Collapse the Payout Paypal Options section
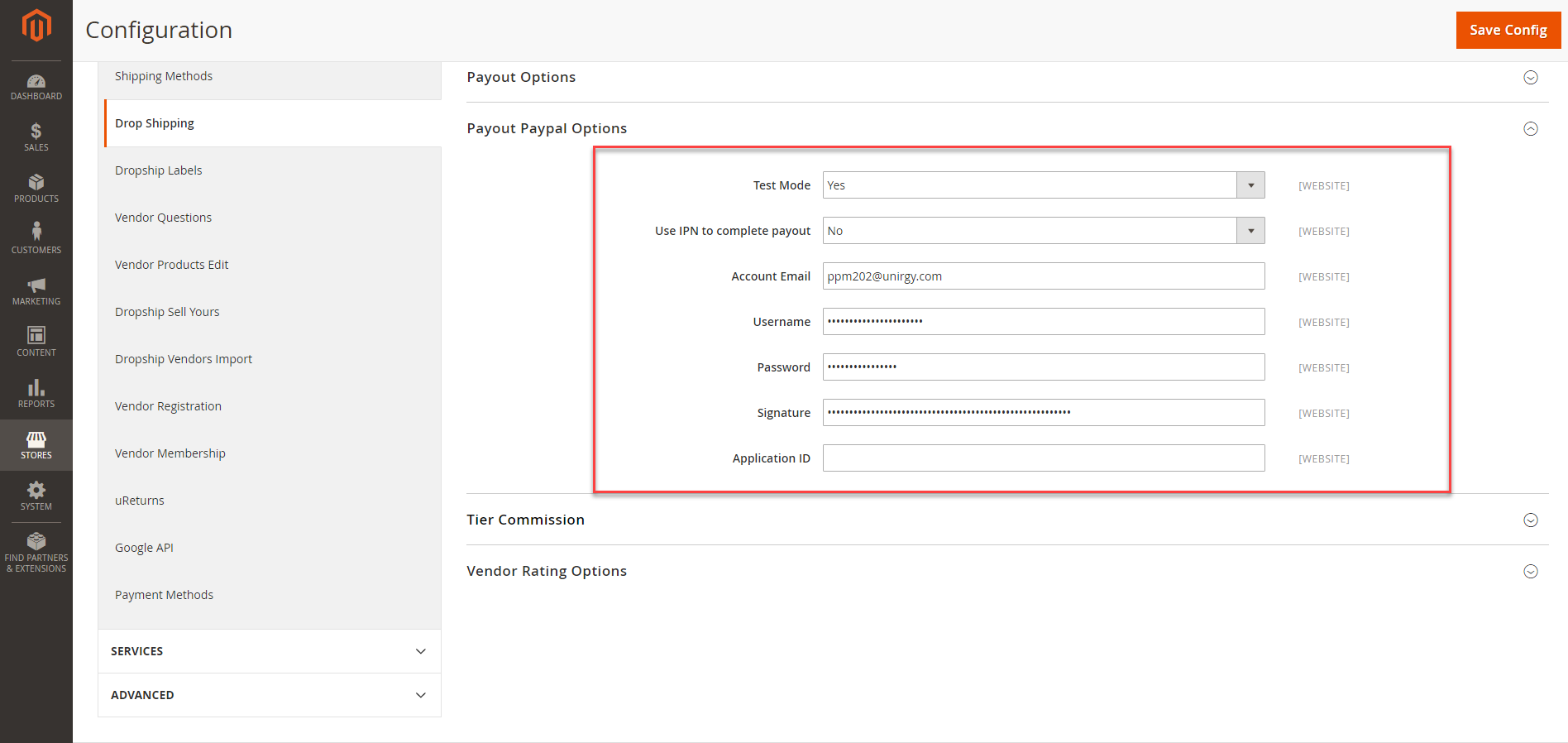This screenshot has height=743, width=1568. click(x=1531, y=128)
